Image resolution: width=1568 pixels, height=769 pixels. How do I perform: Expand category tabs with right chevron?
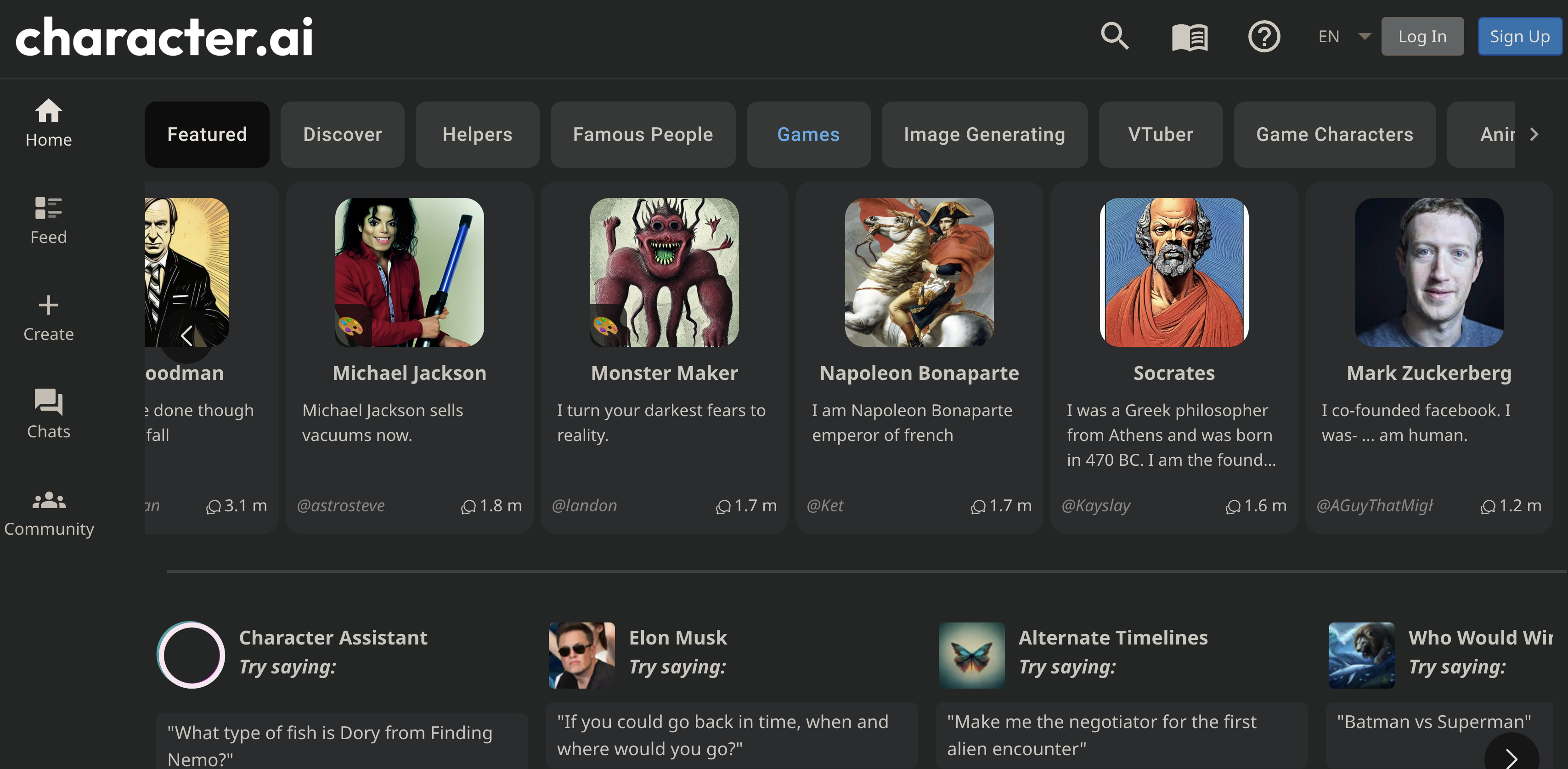pyautogui.click(x=1534, y=134)
